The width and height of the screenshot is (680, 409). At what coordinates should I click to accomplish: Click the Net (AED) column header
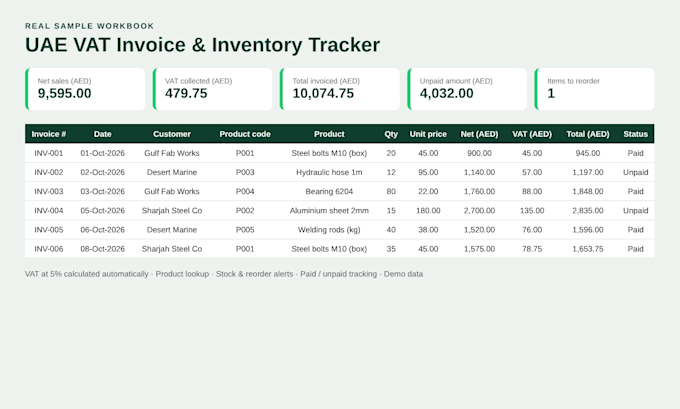click(x=479, y=134)
